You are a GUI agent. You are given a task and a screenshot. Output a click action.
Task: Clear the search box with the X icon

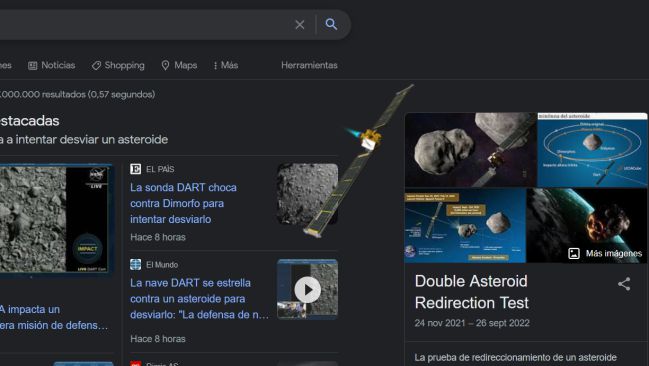click(x=300, y=25)
